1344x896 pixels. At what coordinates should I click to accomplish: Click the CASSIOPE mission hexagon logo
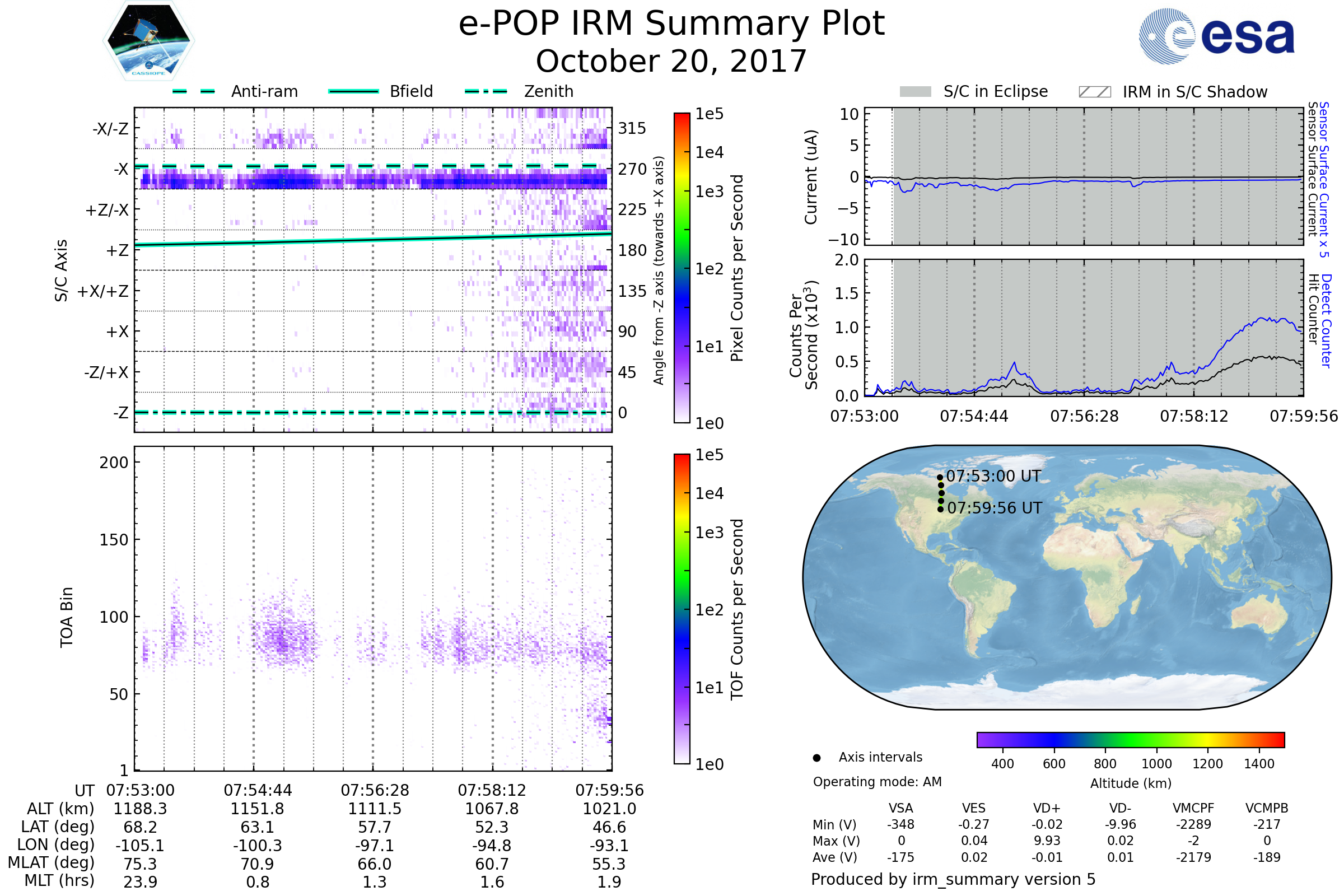pyautogui.click(x=148, y=41)
